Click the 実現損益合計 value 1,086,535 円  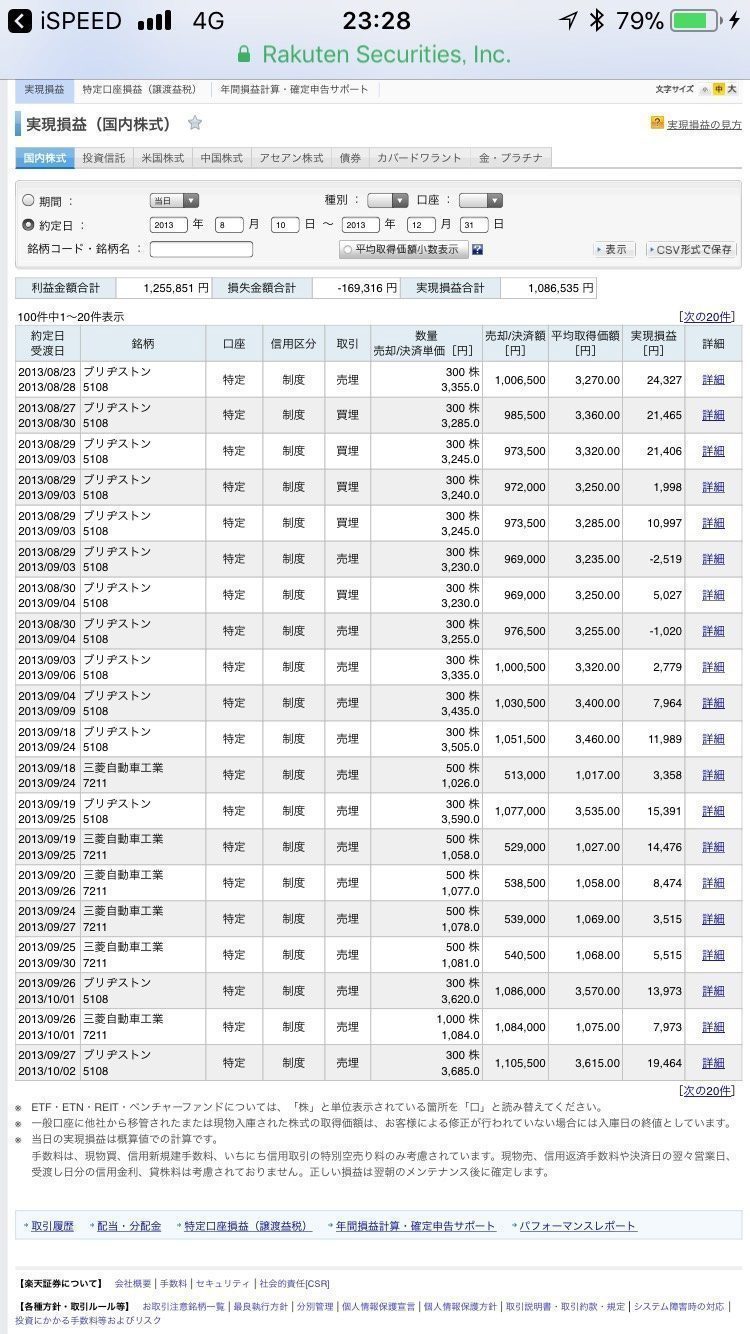548,288
